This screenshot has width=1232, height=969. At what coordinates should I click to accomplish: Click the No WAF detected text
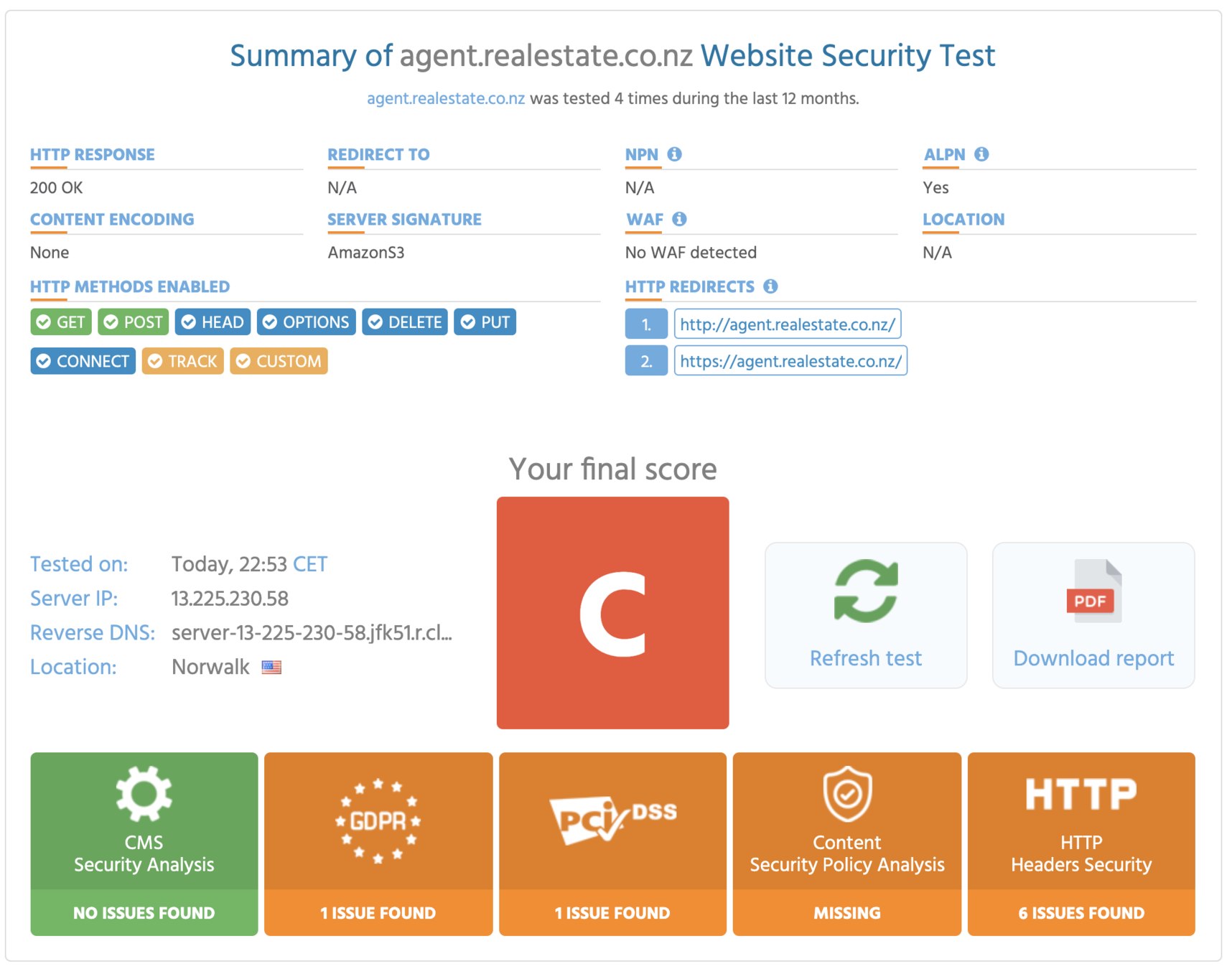click(x=691, y=253)
